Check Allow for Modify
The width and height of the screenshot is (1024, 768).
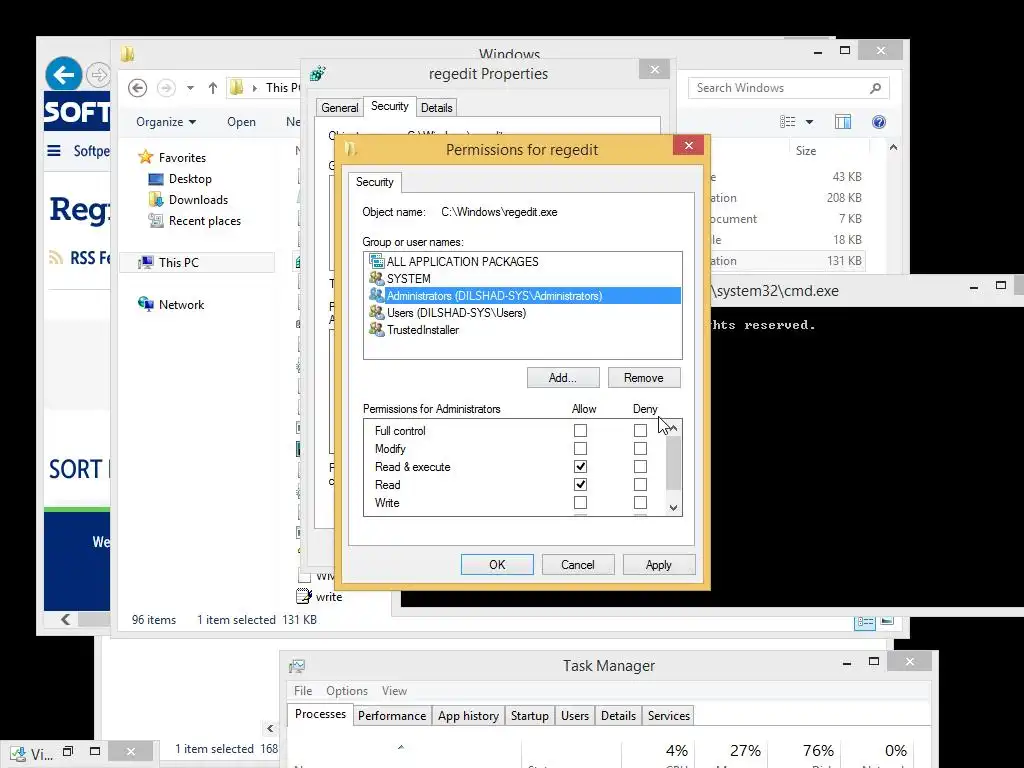coord(580,449)
